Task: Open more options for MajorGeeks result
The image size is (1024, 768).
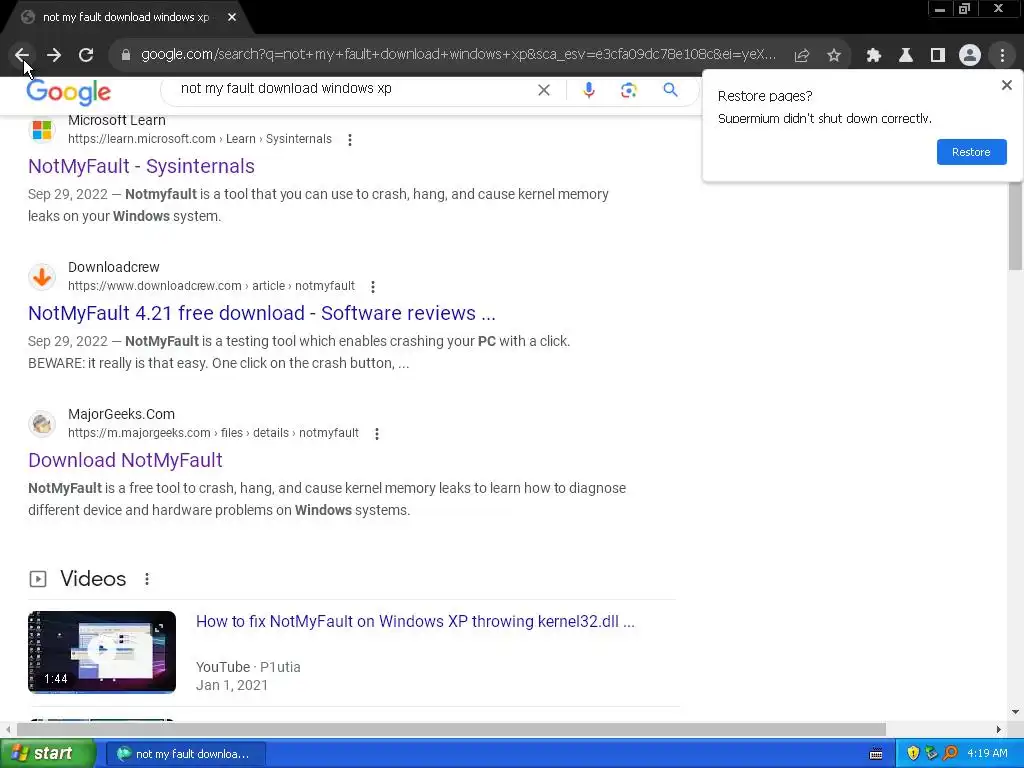Action: [x=376, y=434]
